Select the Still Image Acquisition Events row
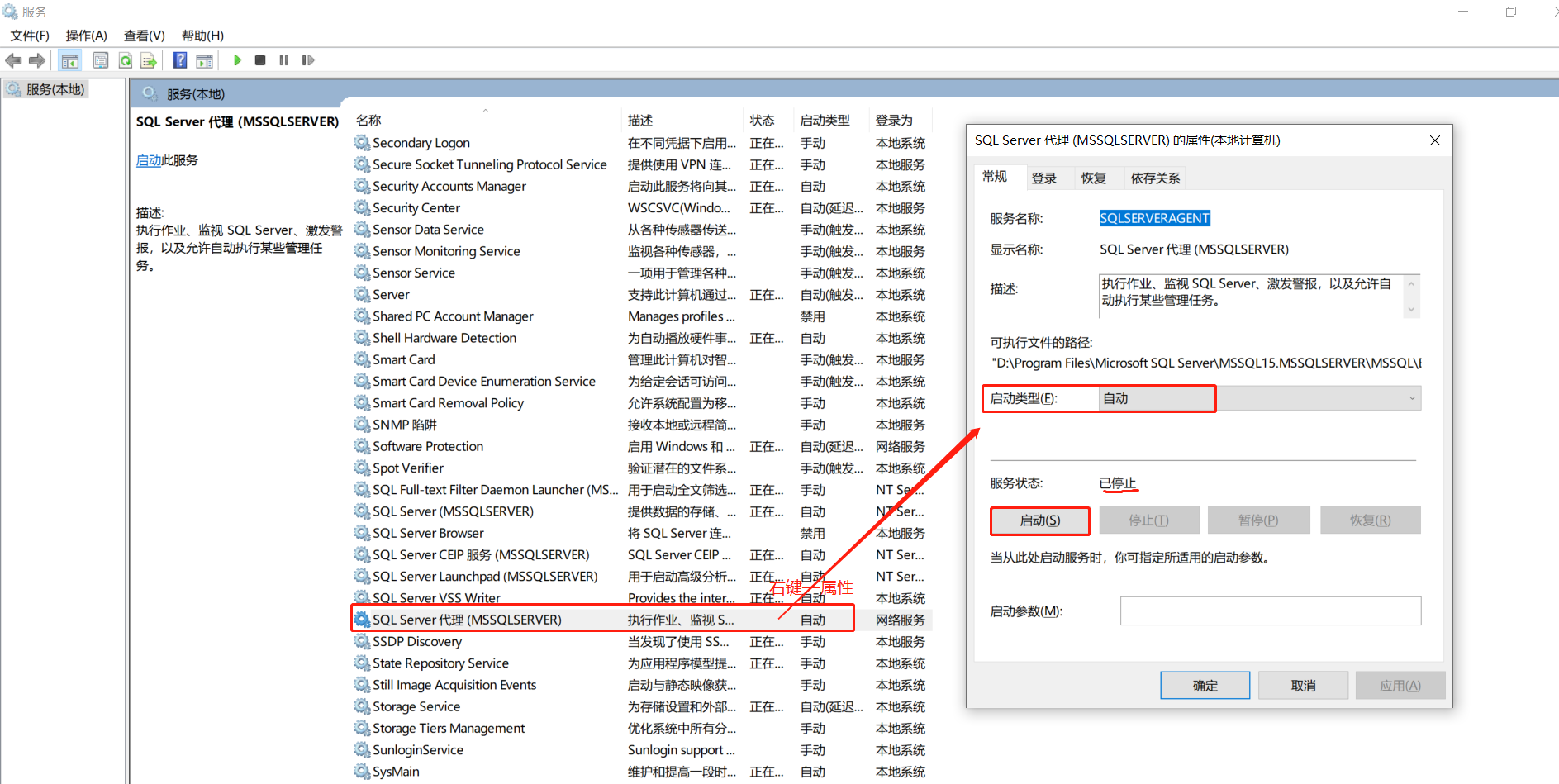Viewport: 1559px width, 784px height. pos(643,685)
